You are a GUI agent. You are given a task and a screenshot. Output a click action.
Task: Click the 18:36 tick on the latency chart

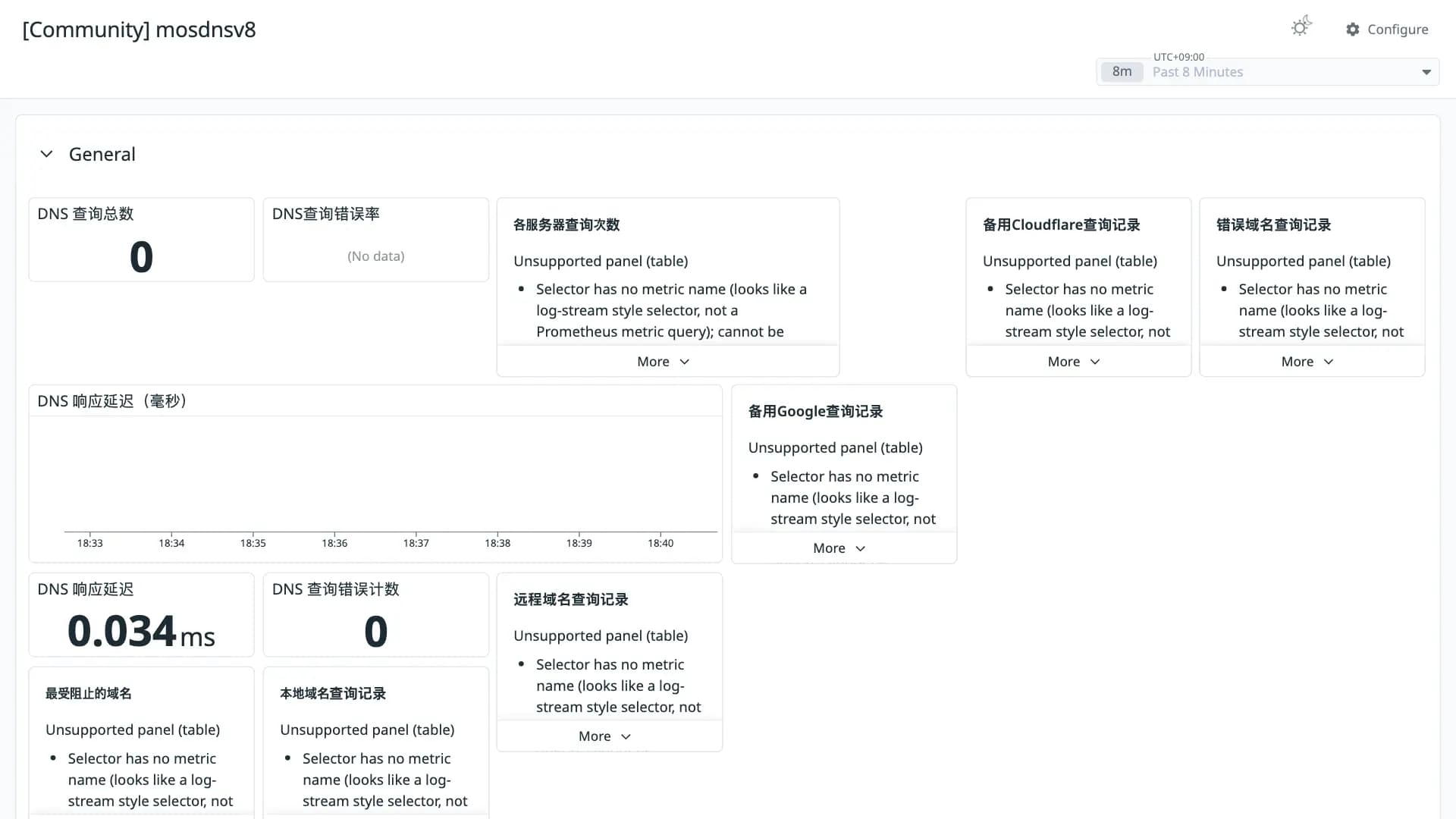[334, 543]
